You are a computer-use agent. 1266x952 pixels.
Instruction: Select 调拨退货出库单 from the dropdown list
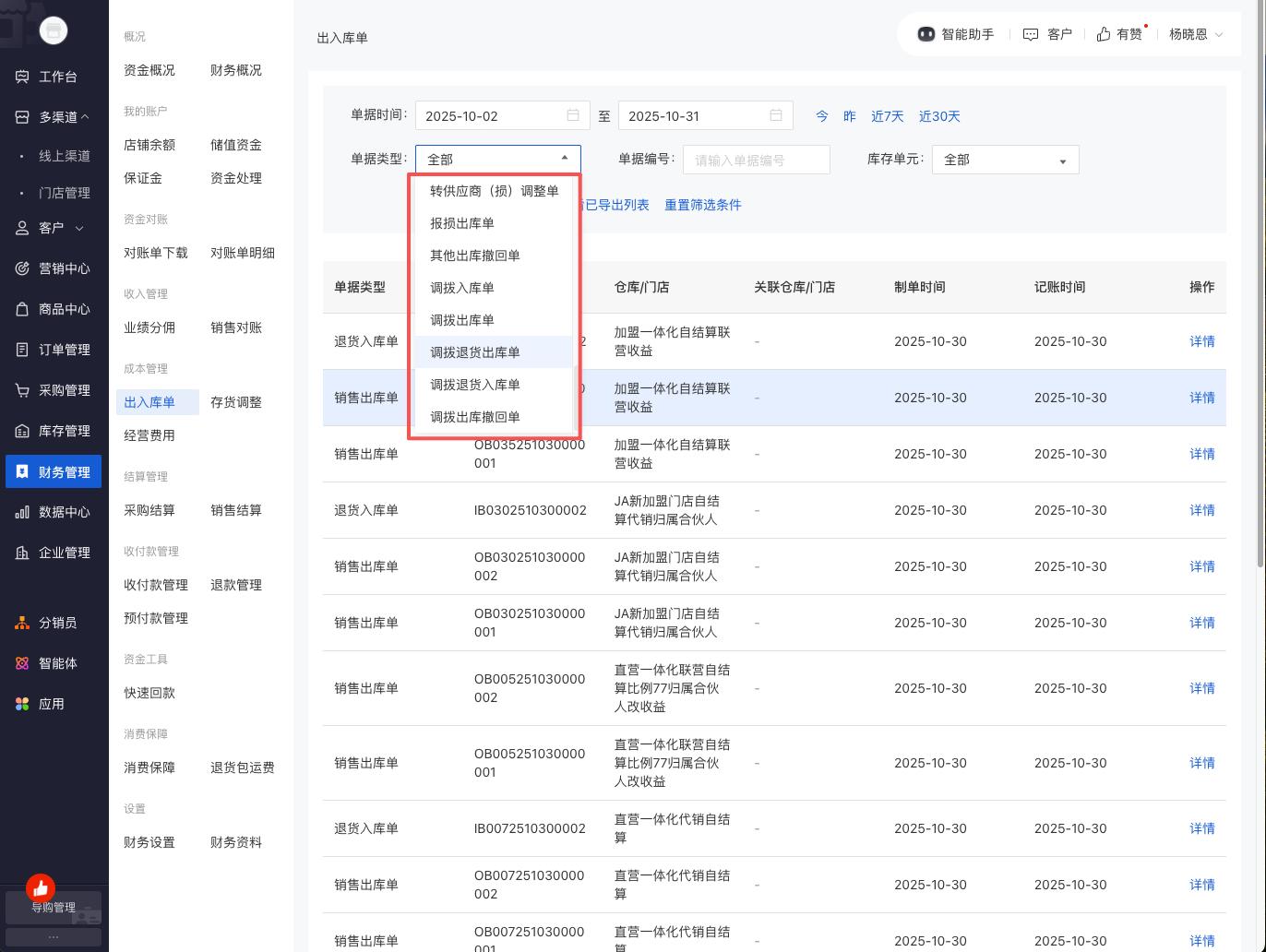pos(475,352)
